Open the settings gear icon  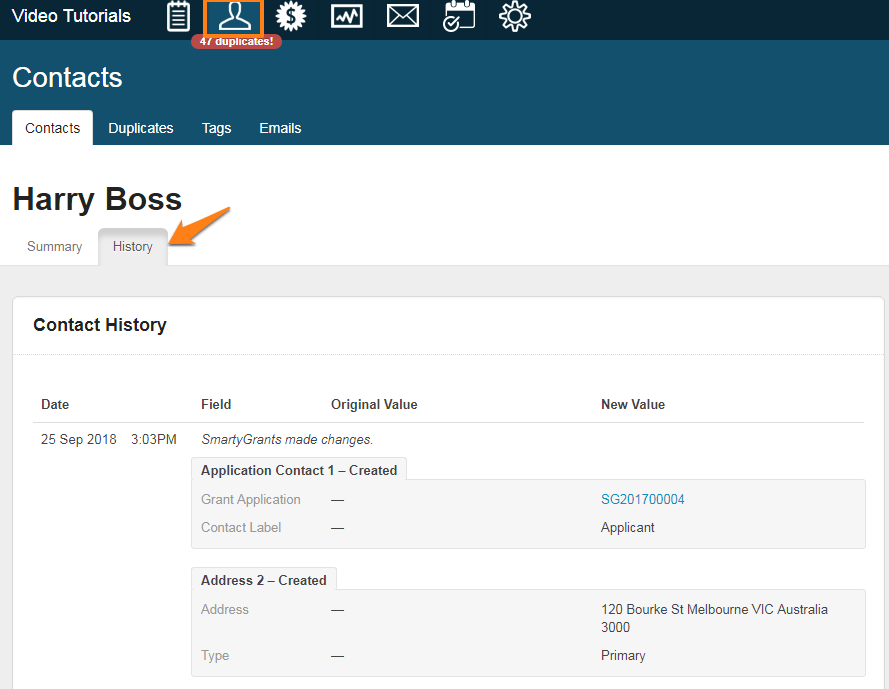515,16
